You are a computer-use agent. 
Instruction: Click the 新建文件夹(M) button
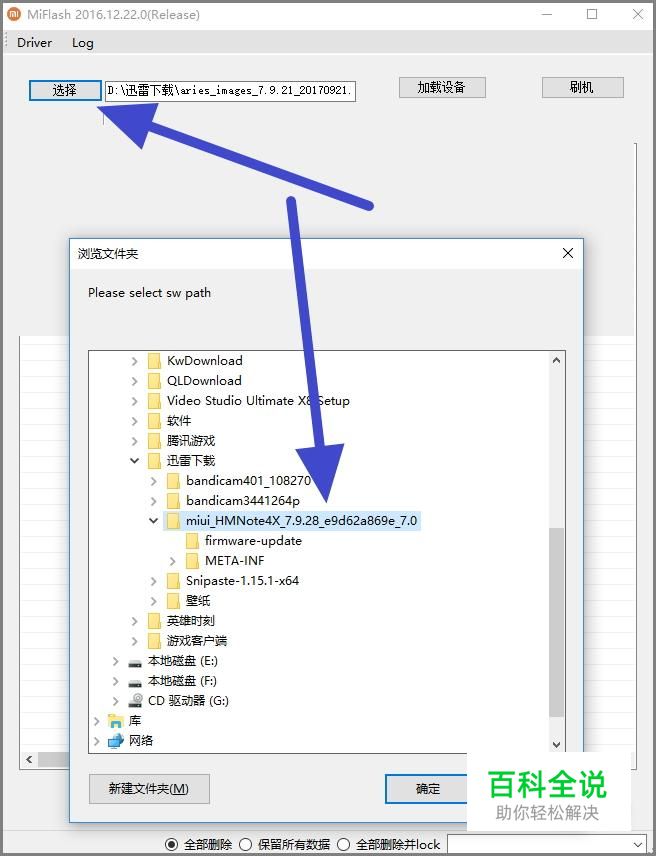tap(149, 789)
